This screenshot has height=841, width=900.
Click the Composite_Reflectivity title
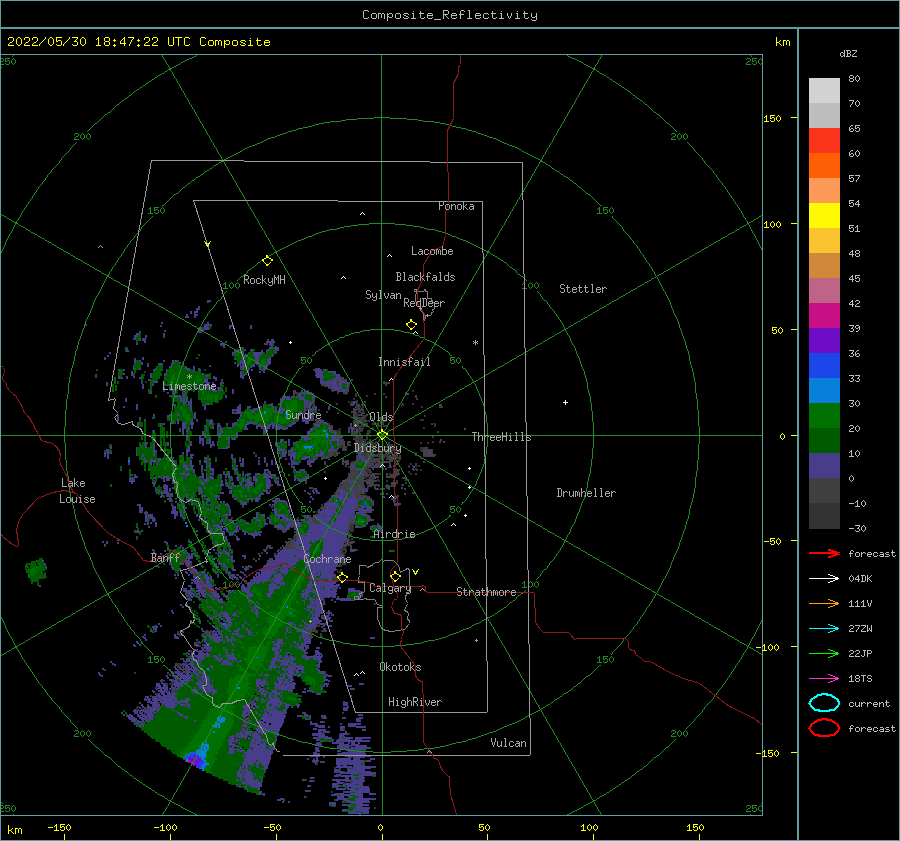[x=450, y=15]
